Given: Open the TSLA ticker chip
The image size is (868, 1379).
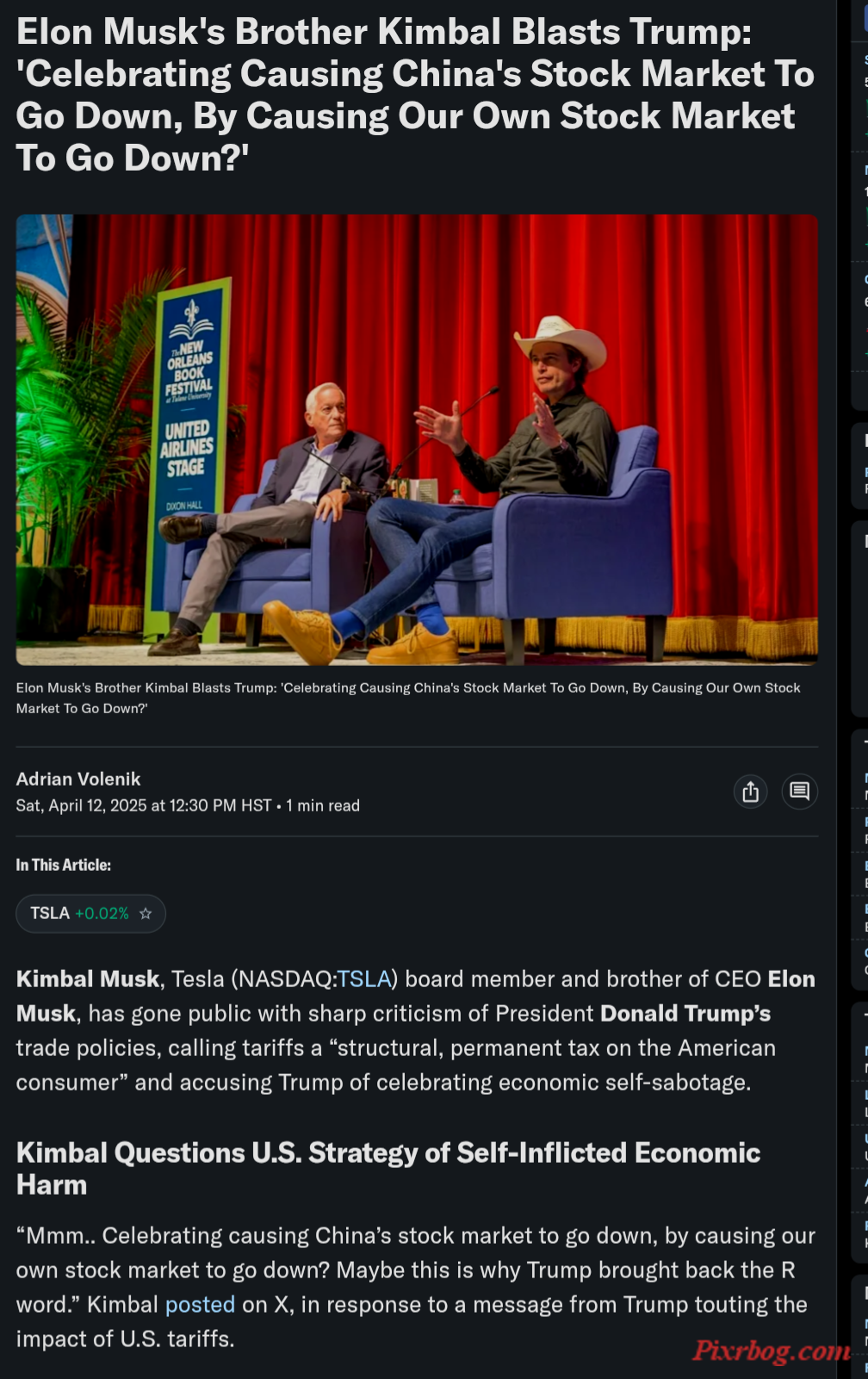Looking at the screenshot, I should [x=90, y=914].
